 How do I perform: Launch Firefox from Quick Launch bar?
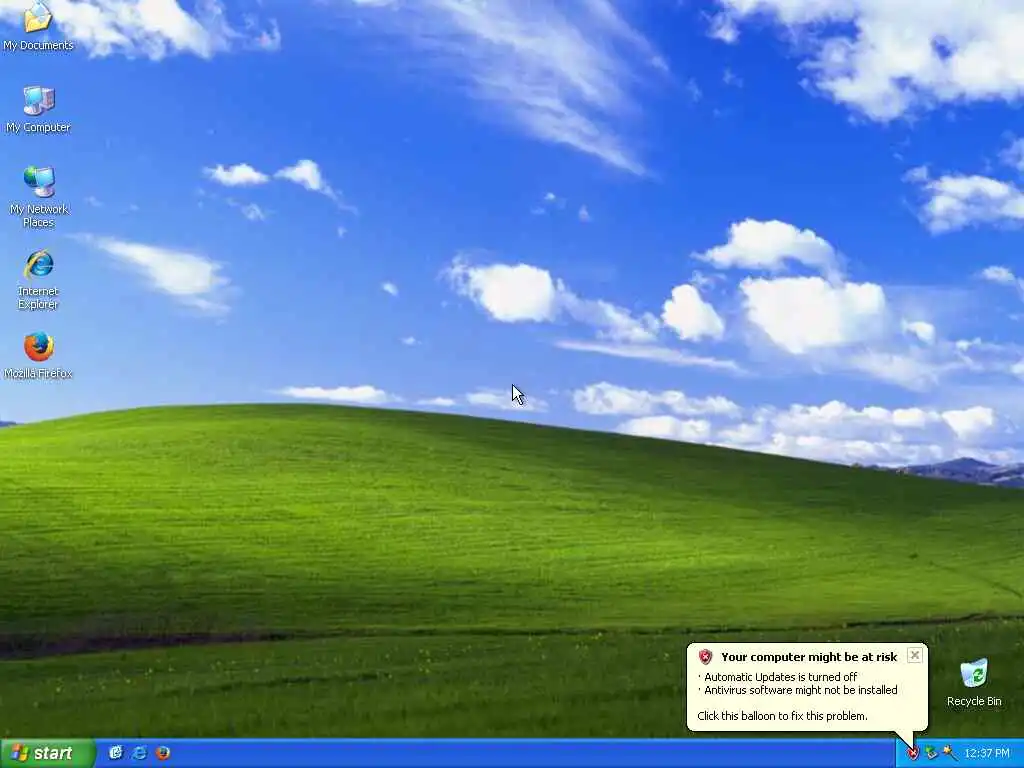click(x=163, y=753)
